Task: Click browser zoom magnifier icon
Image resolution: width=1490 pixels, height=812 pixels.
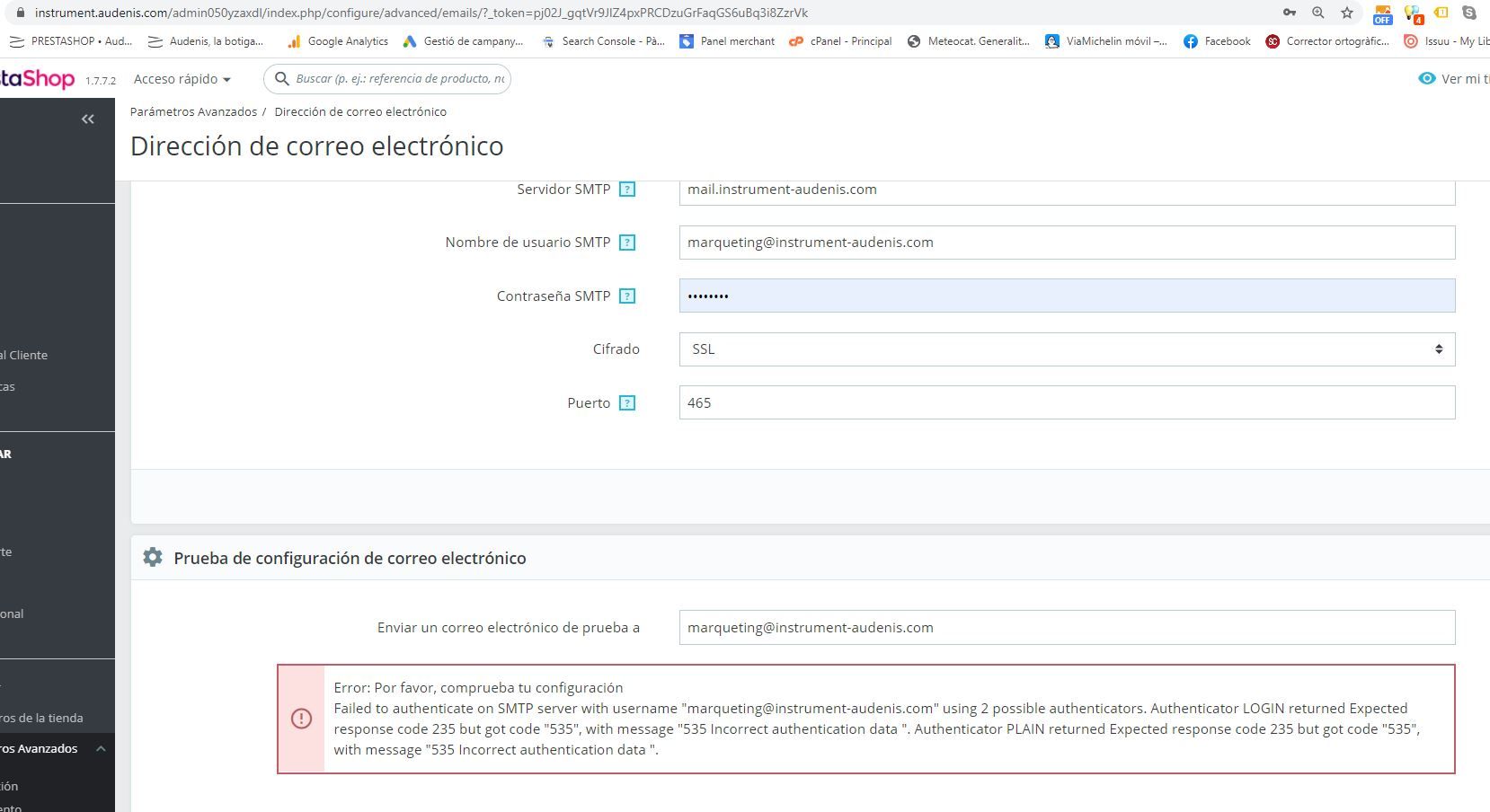Action: coord(1318,13)
